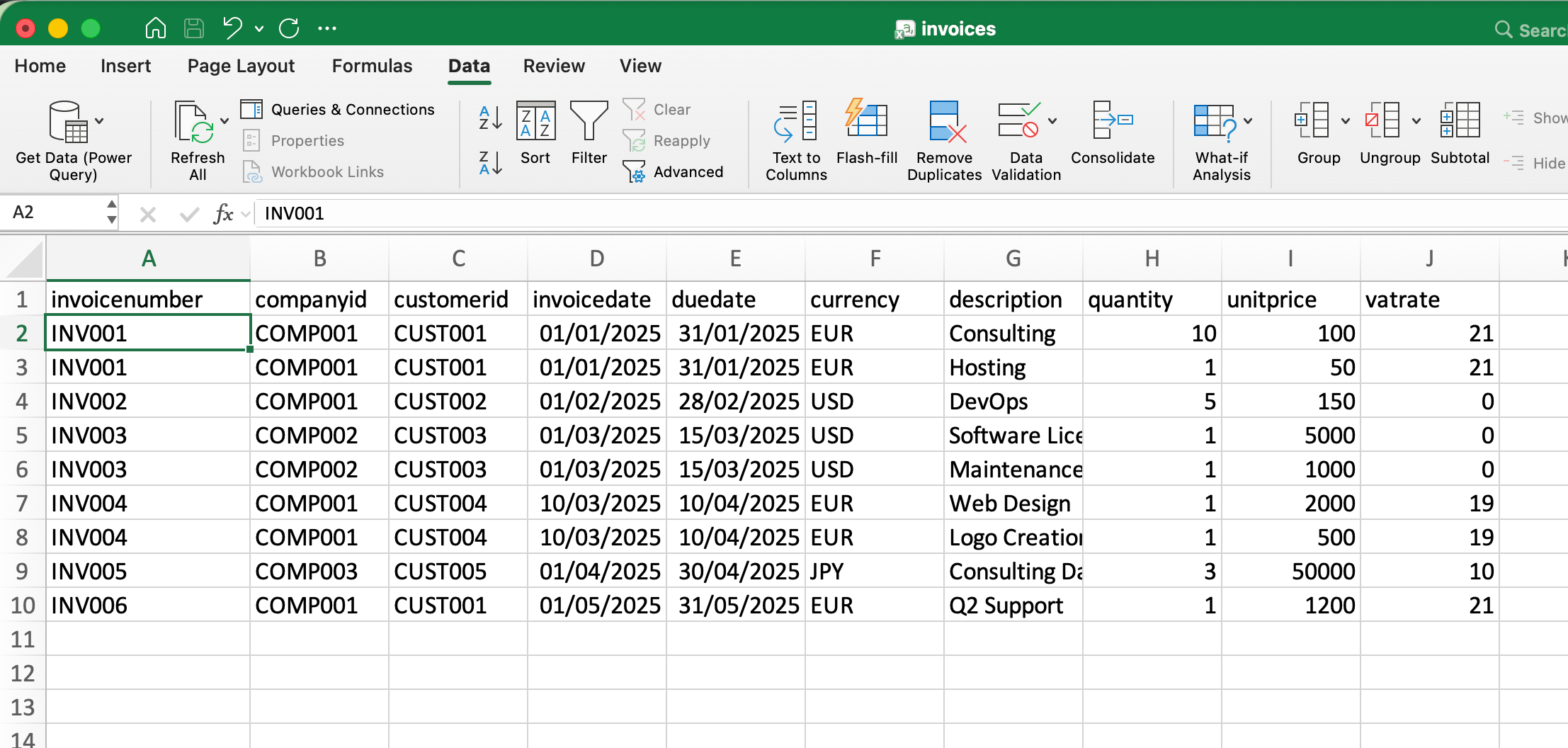
Task: Open the Review tab
Action: click(x=554, y=66)
